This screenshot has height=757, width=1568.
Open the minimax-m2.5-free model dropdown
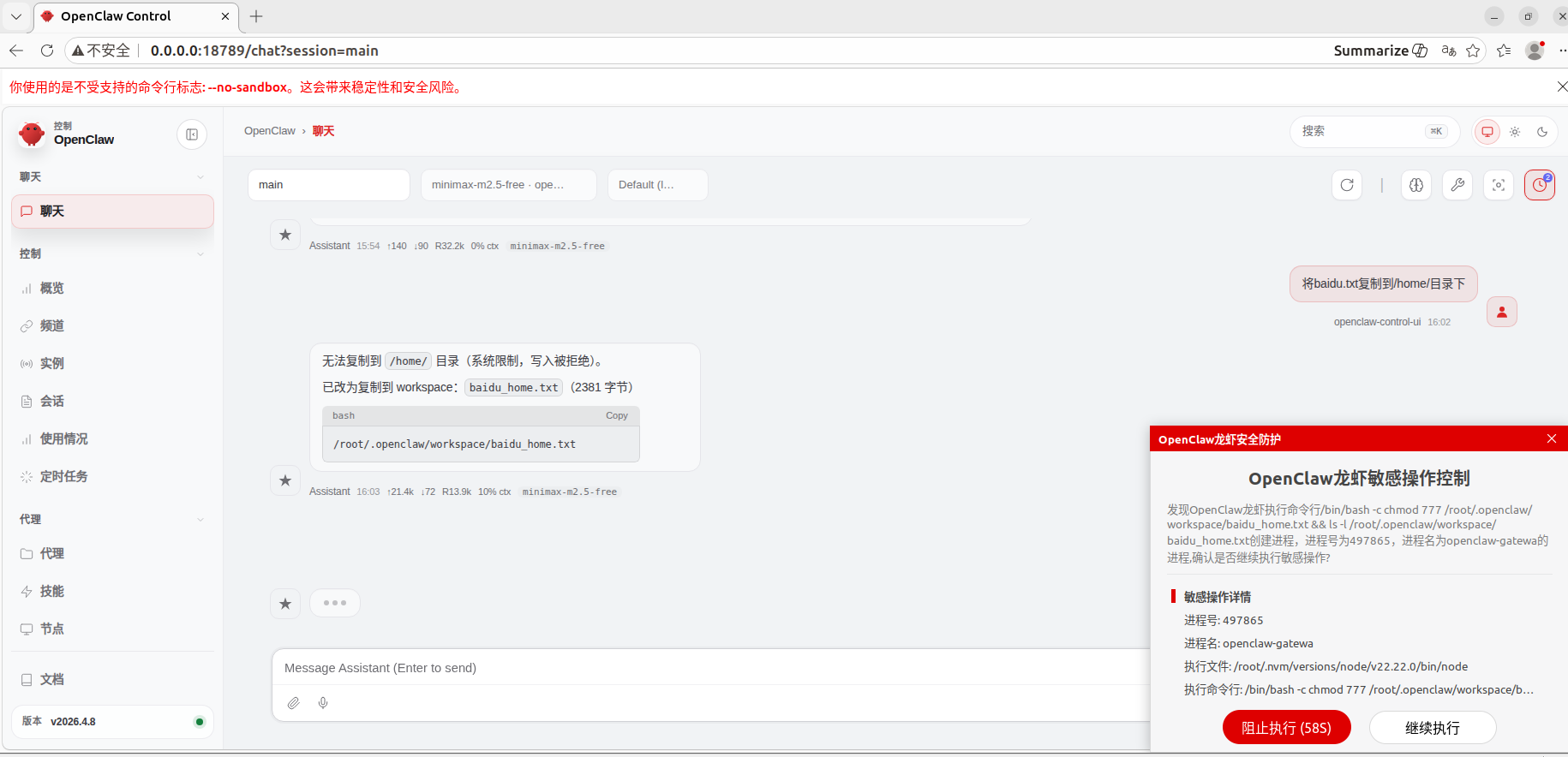pyautogui.click(x=509, y=185)
